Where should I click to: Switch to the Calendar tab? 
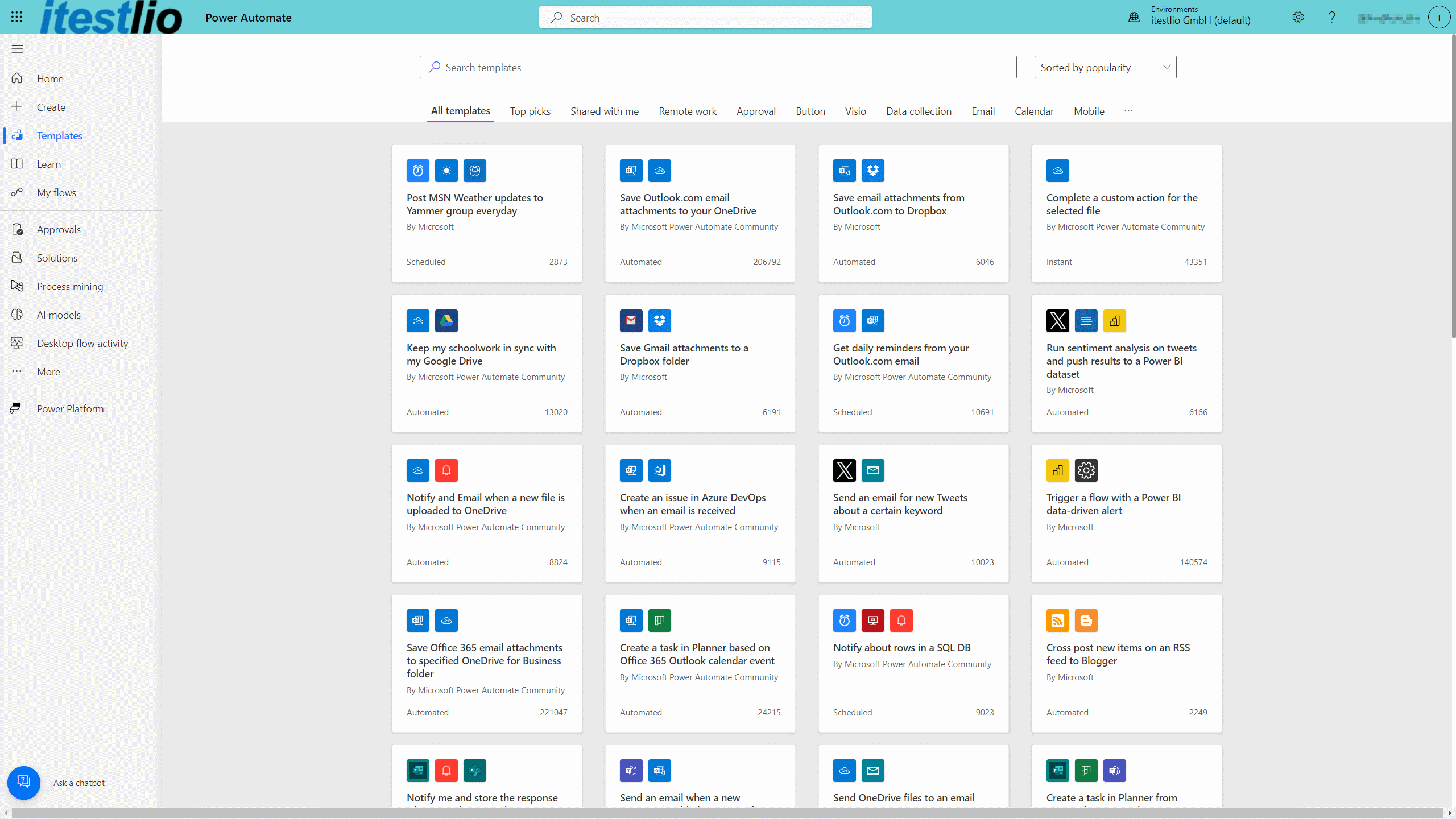coord(1034,111)
